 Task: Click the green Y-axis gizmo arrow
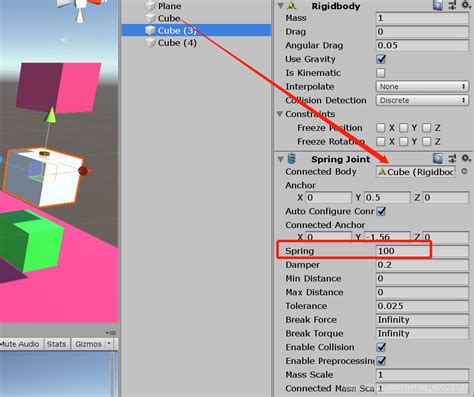click(x=50, y=114)
